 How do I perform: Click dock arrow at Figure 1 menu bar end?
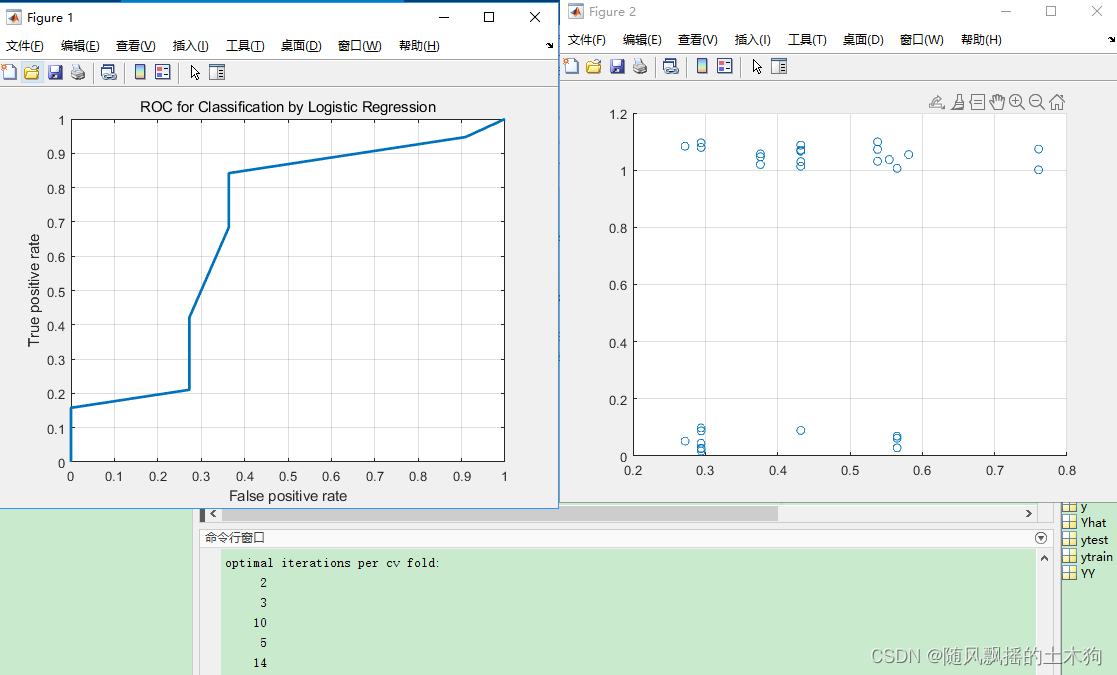click(549, 46)
